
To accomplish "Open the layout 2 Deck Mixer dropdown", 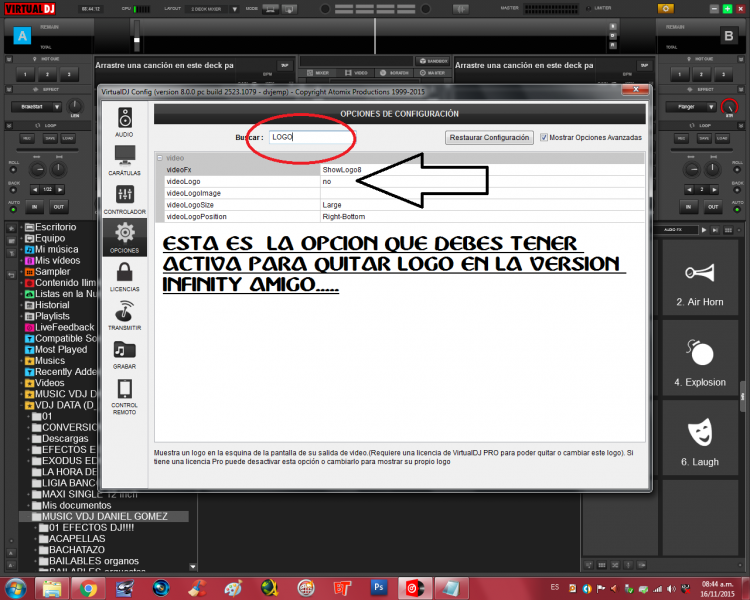I will pos(234,9).
